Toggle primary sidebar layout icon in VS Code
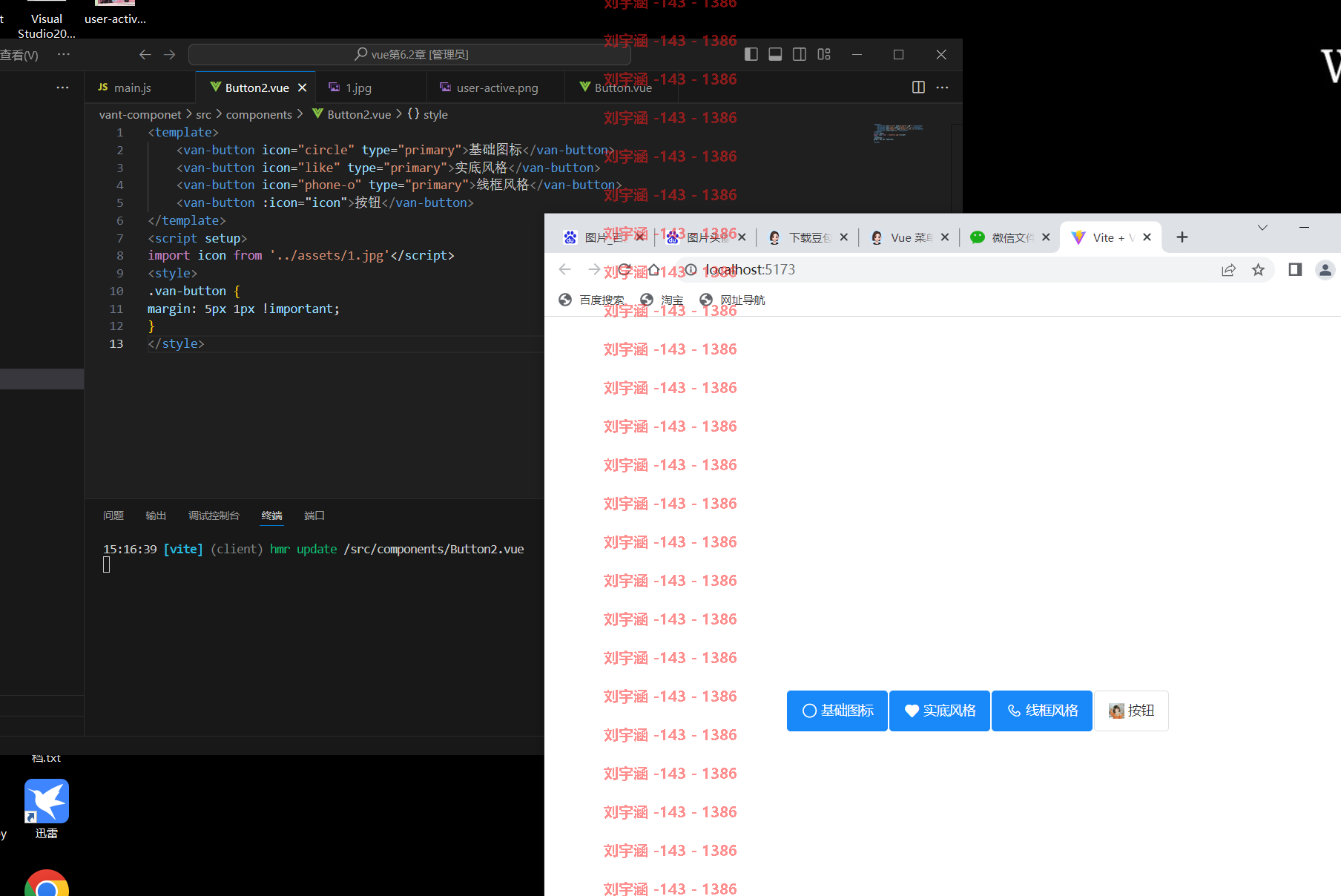1341x896 pixels. (751, 54)
